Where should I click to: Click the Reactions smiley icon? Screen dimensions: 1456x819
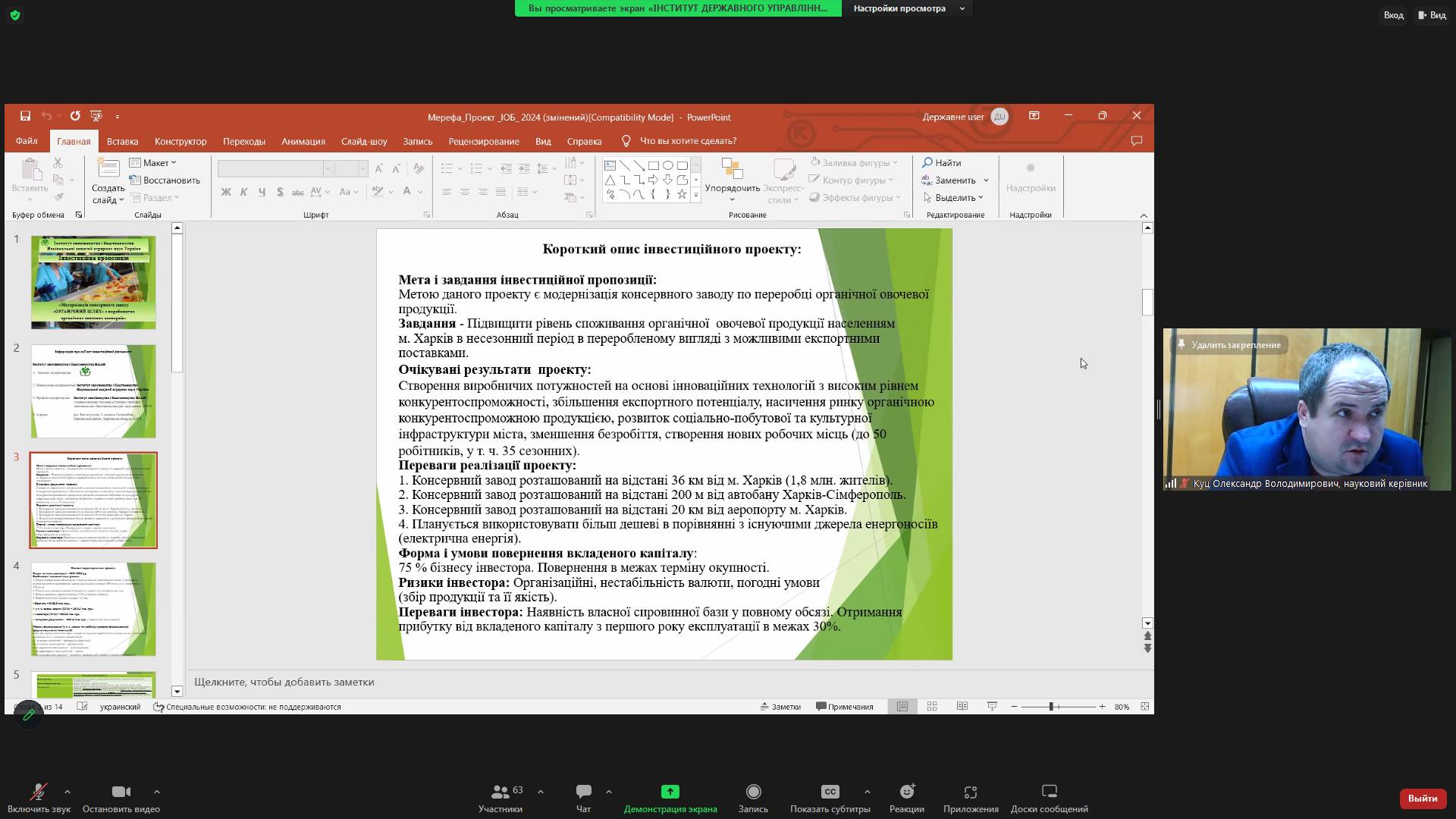[x=906, y=792]
